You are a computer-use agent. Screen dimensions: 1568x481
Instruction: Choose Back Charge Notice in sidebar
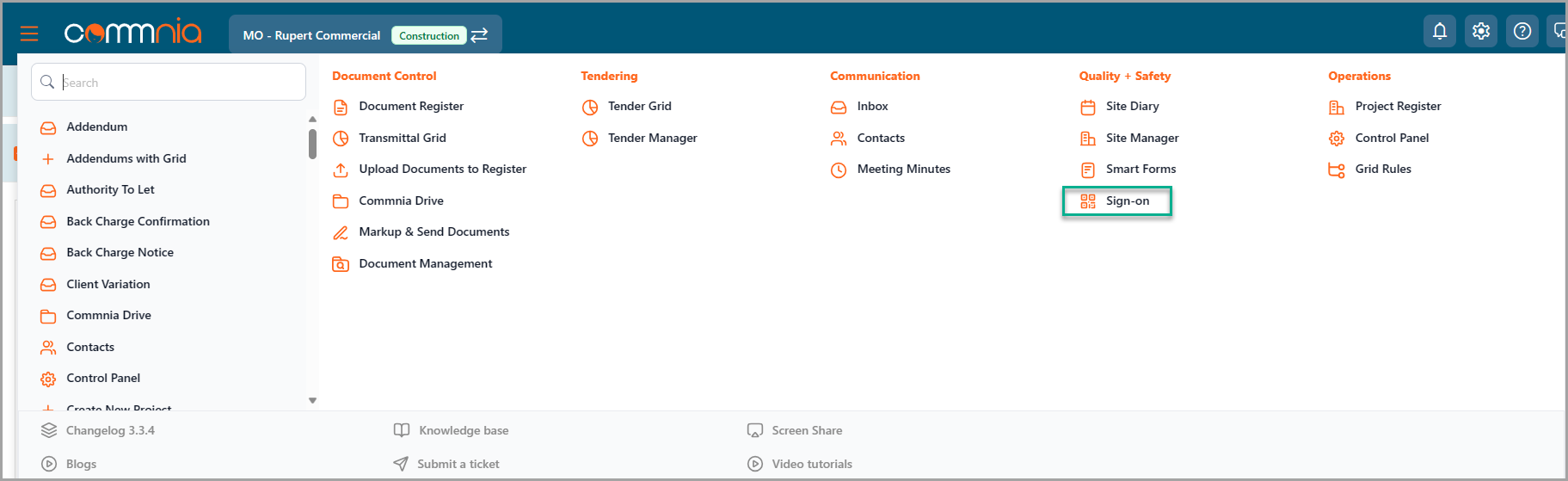tap(120, 253)
